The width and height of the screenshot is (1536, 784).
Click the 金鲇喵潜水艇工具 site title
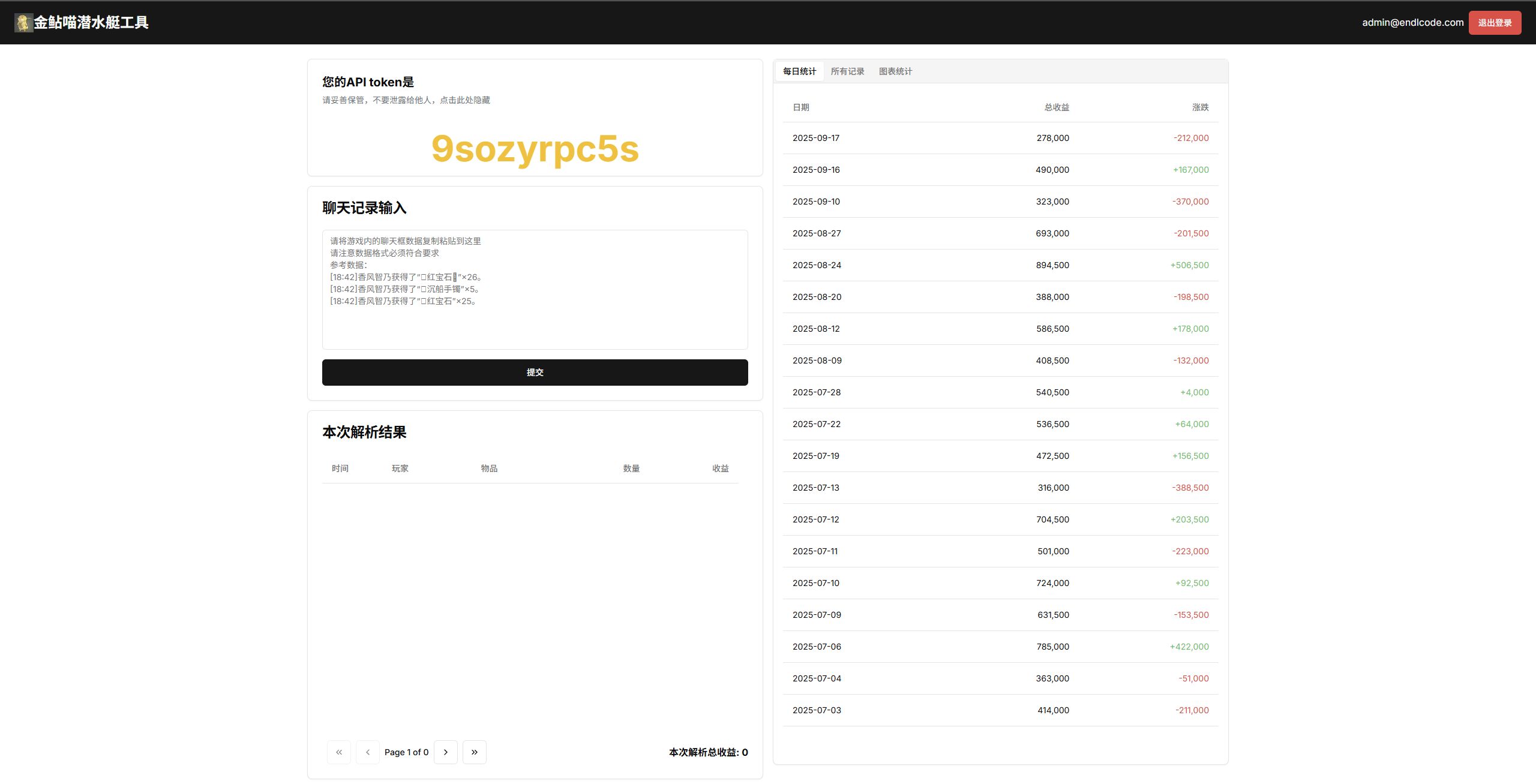pos(91,23)
